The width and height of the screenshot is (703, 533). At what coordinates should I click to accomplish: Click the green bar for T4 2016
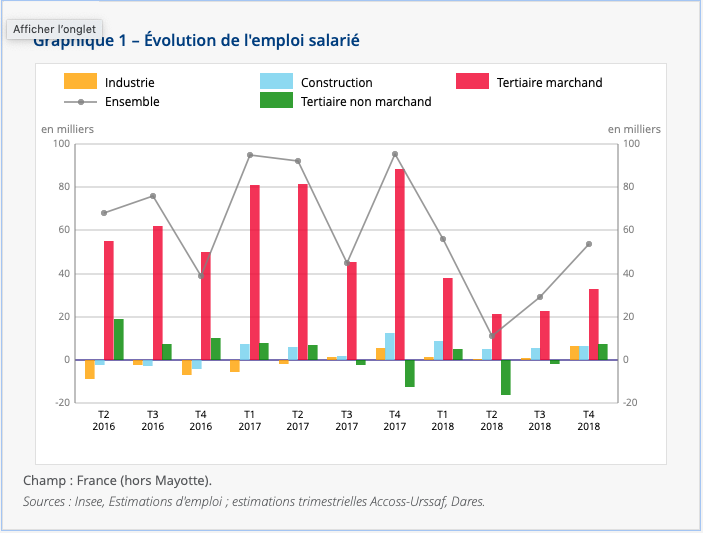216,349
